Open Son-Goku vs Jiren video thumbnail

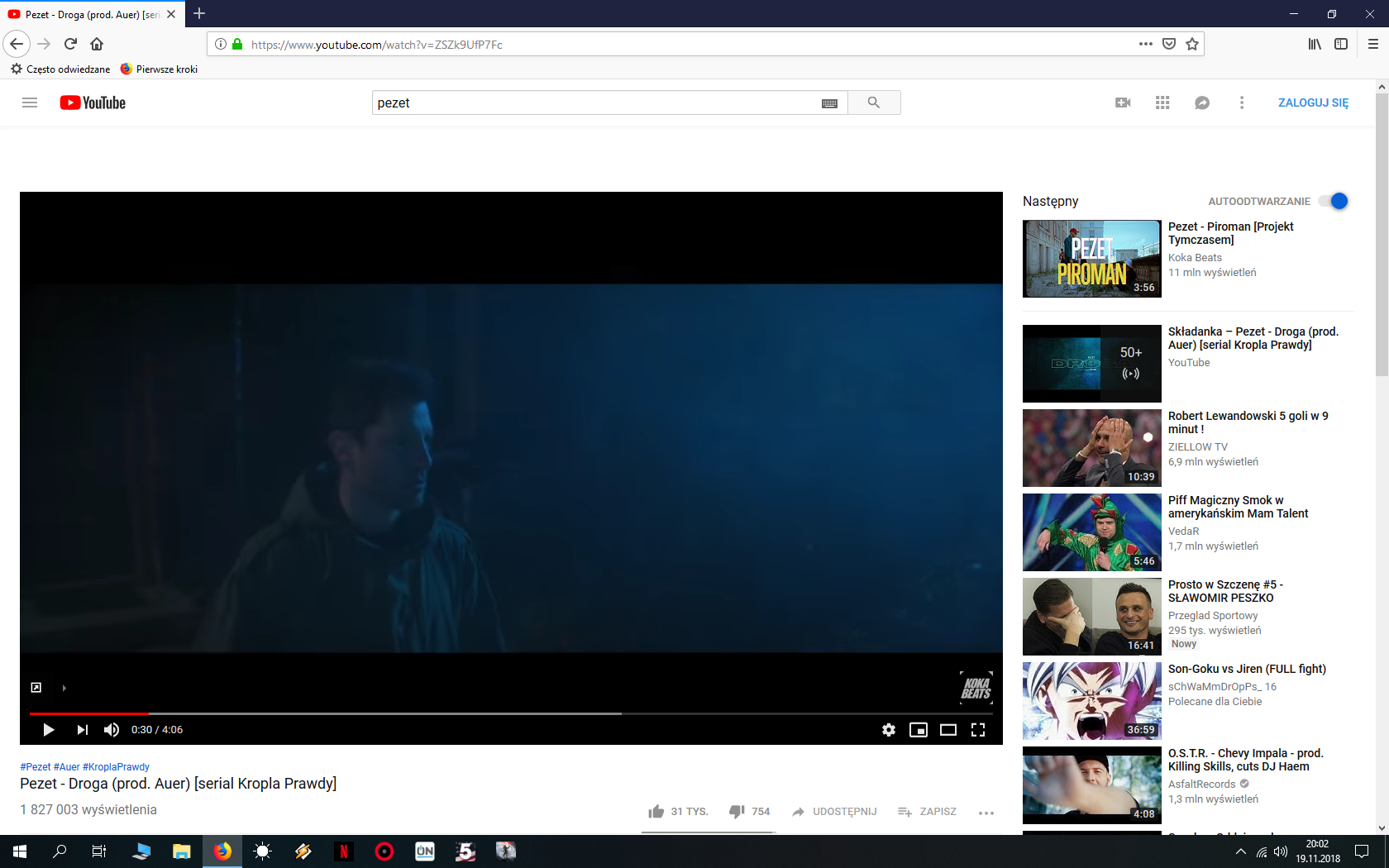point(1091,701)
